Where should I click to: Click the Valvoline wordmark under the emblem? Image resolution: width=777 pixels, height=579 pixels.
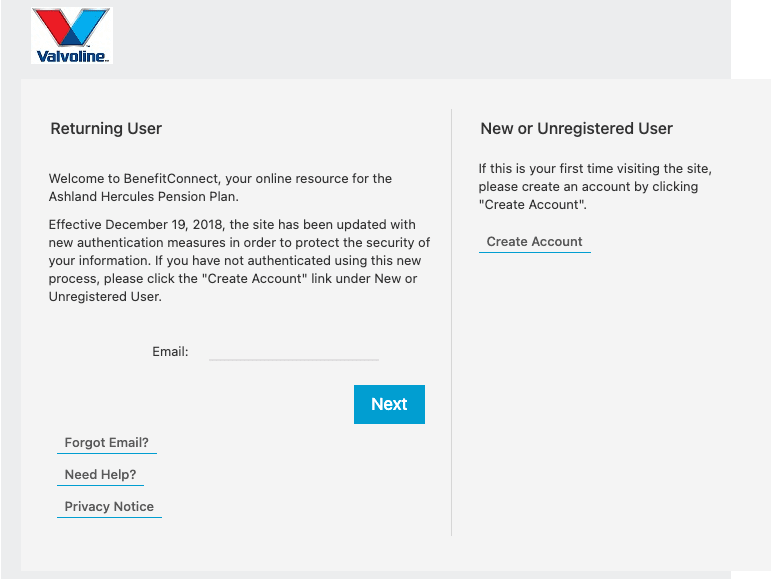[71, 56]
